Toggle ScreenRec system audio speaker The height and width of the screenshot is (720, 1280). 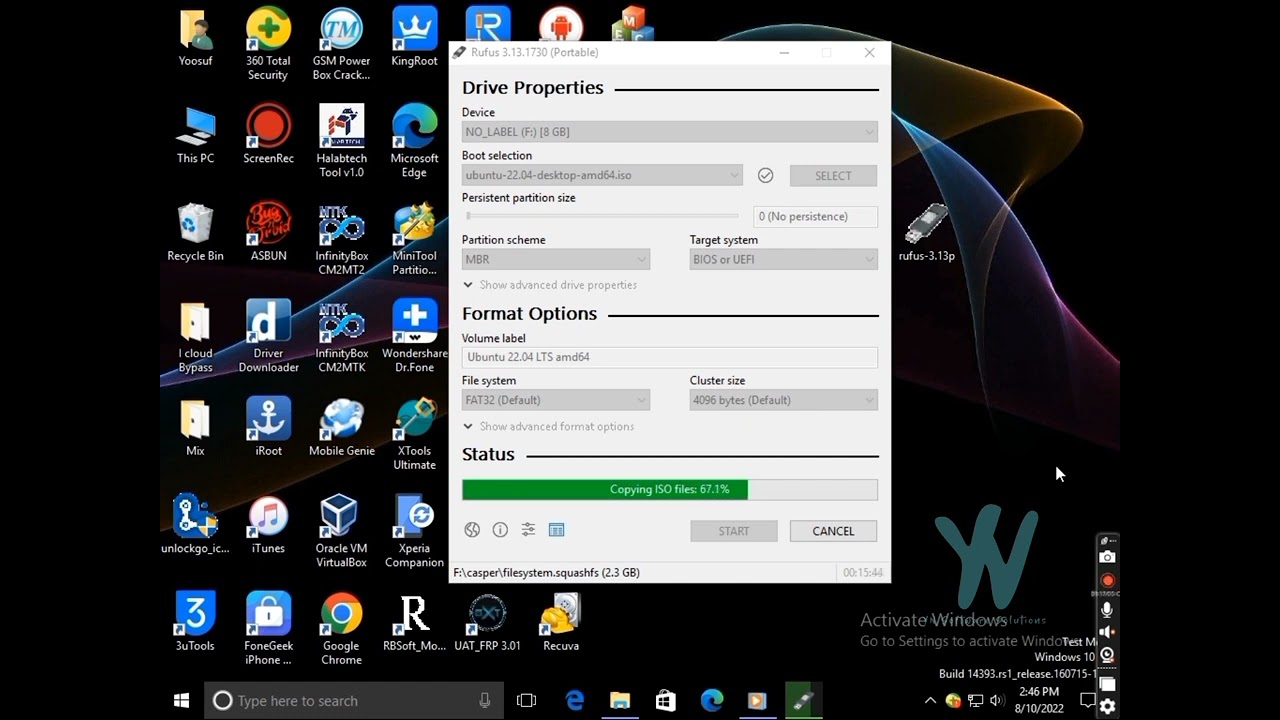point(1107,632)
